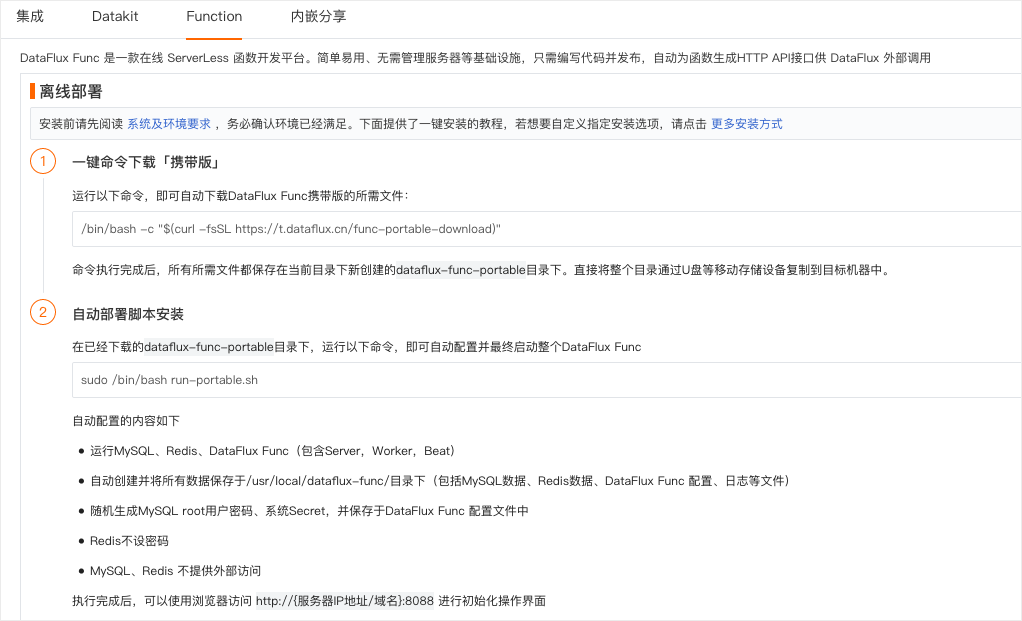
Task: Click the heading 一键命令下载「携带版」
Action: [x=145, y=162]
